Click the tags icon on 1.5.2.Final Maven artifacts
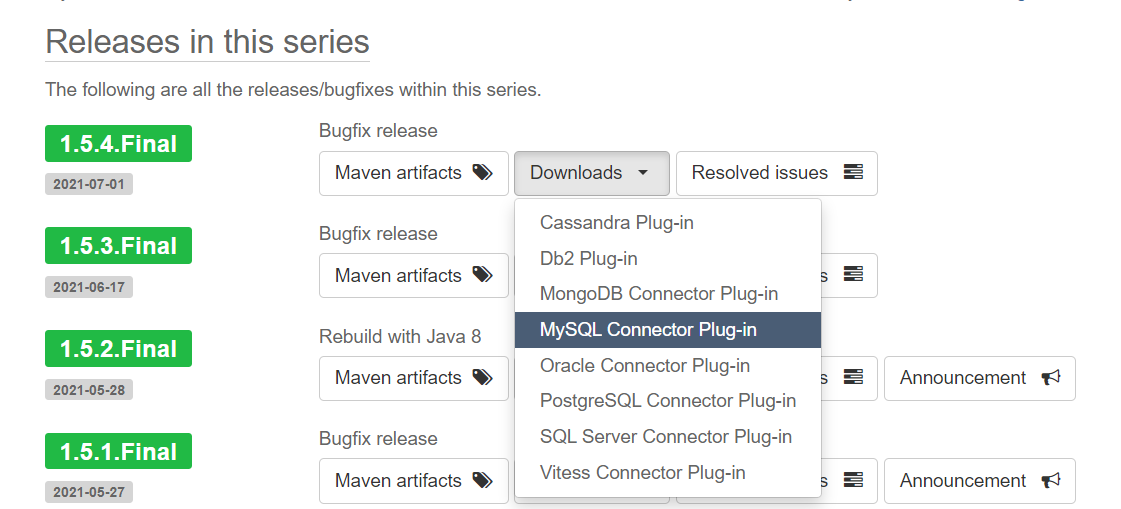This screenshot has height=509, width=1121. pyautogui.click(x=483, y=377)
